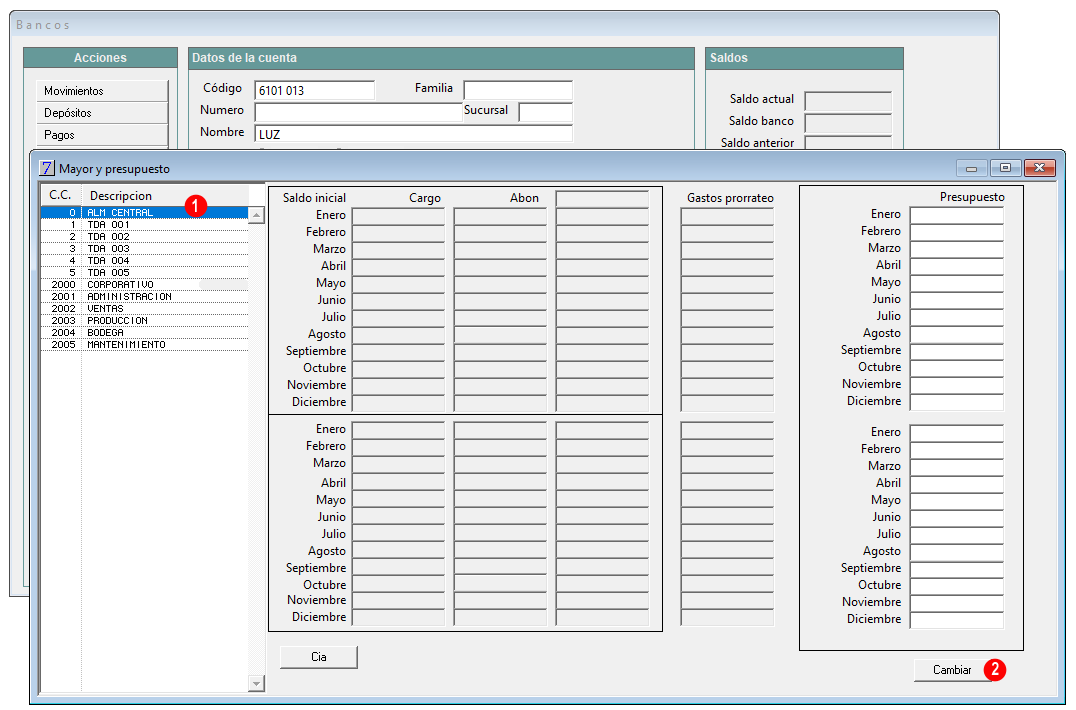Select the TDA 003 cost center row

point(145,248)
